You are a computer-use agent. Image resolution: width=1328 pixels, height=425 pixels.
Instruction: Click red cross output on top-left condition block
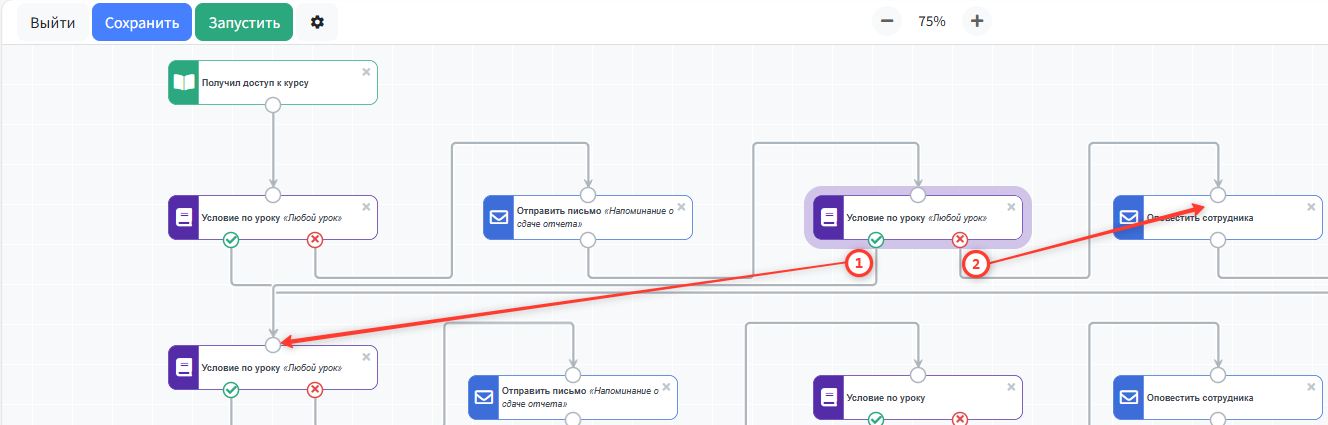point(315,239)
